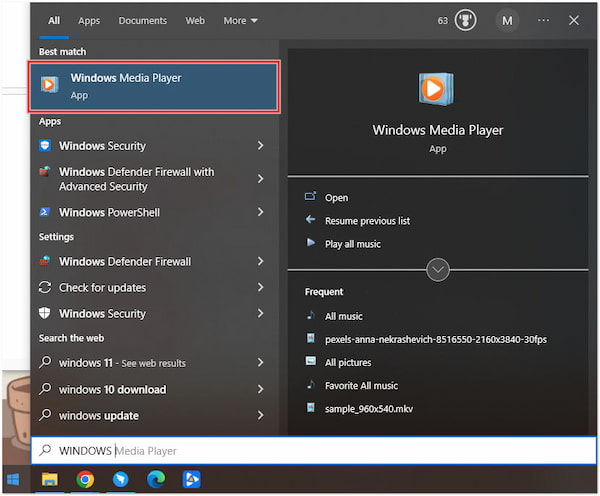Click the rewards points number 63
The width and height of the screenshot is (600, 496).
(443, 21)
